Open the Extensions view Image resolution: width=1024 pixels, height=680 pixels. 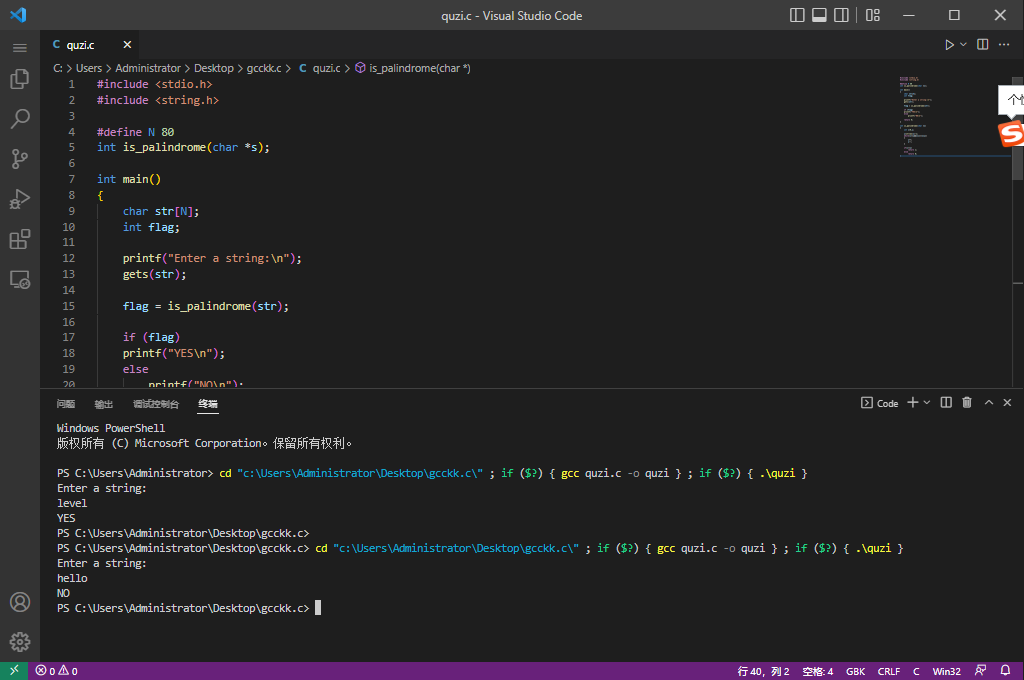click(x=19, y=239)
